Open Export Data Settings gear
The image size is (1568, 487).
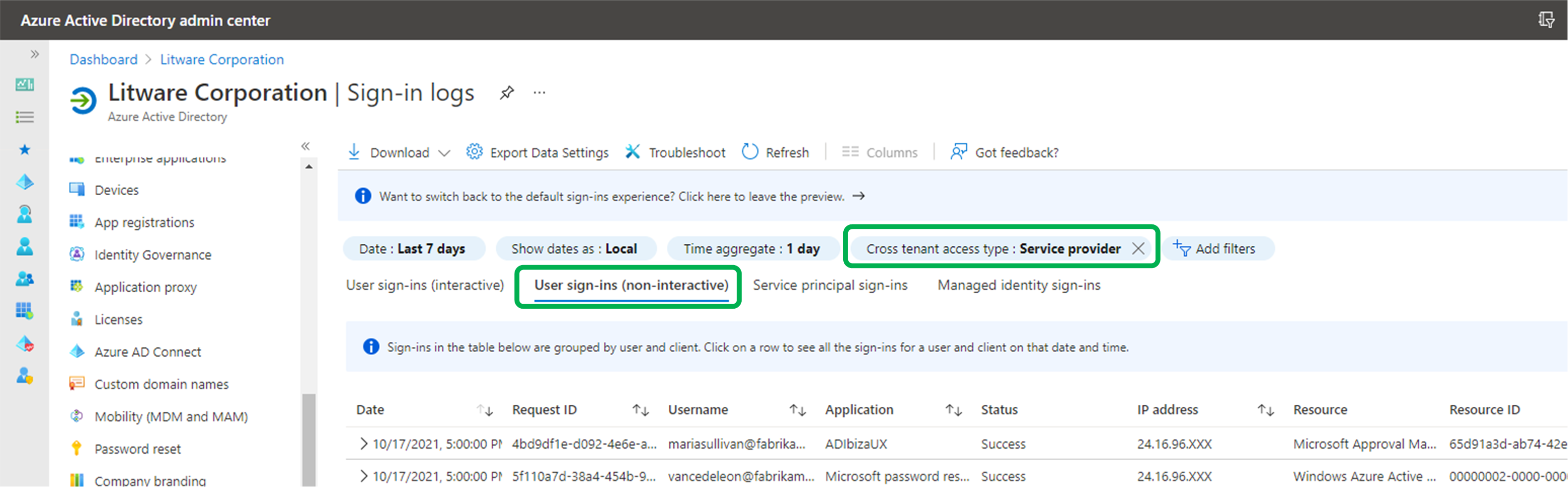tap(474, 152)
